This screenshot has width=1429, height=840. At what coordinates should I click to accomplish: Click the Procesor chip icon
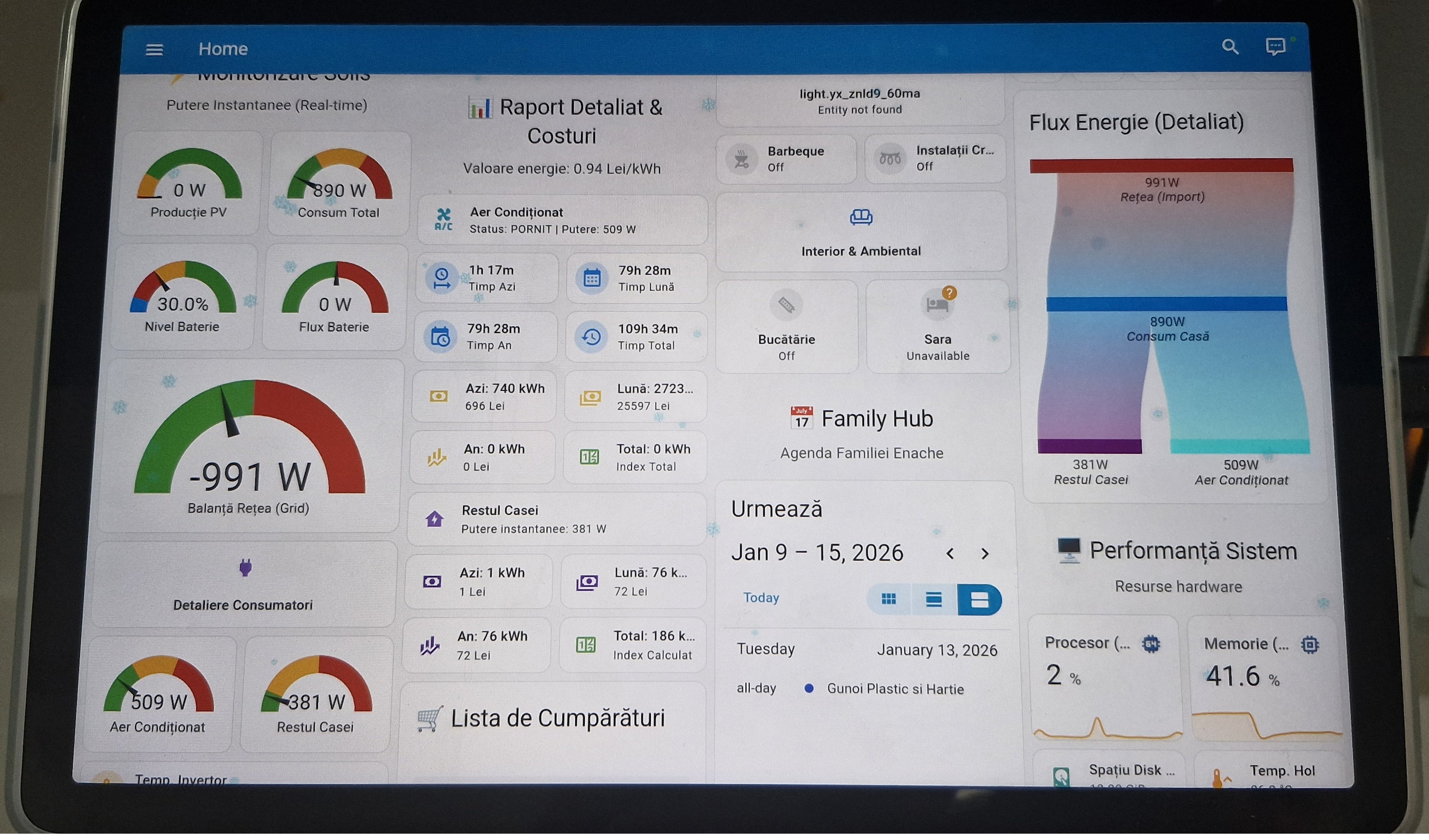1151,644
